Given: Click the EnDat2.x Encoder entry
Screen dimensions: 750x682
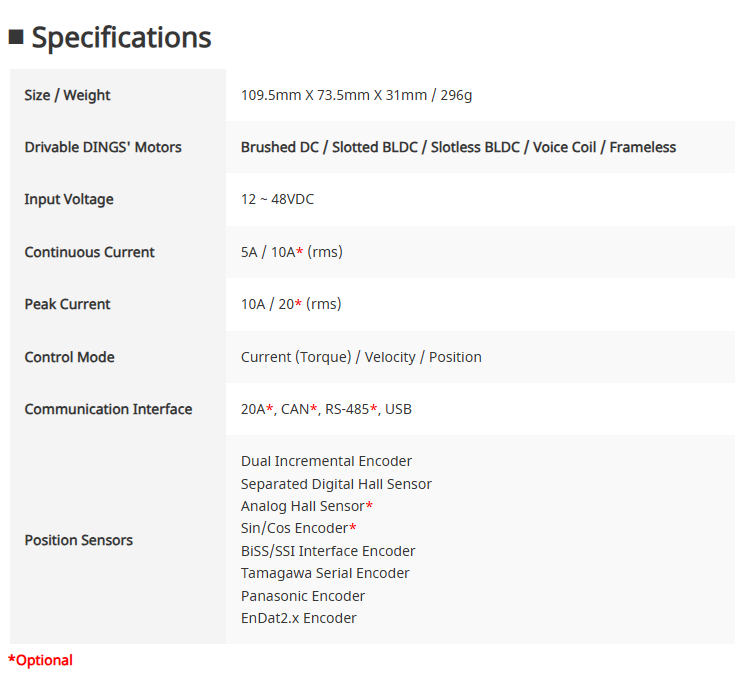Looking at the screenshot, I should (298, 618).
